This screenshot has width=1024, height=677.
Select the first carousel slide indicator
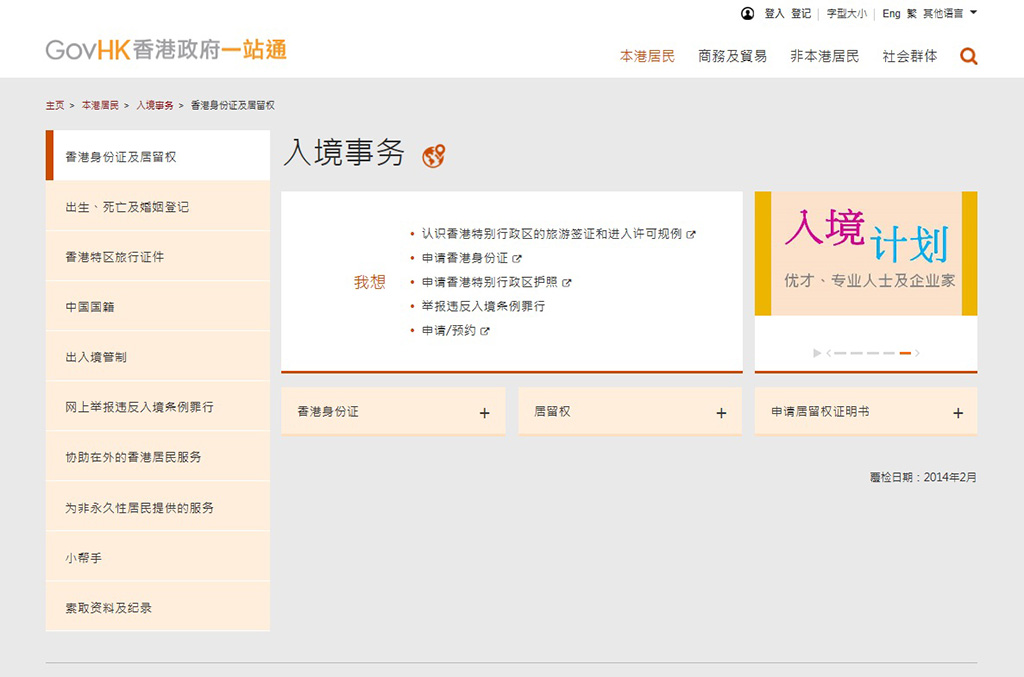click(x=840, y=353)
